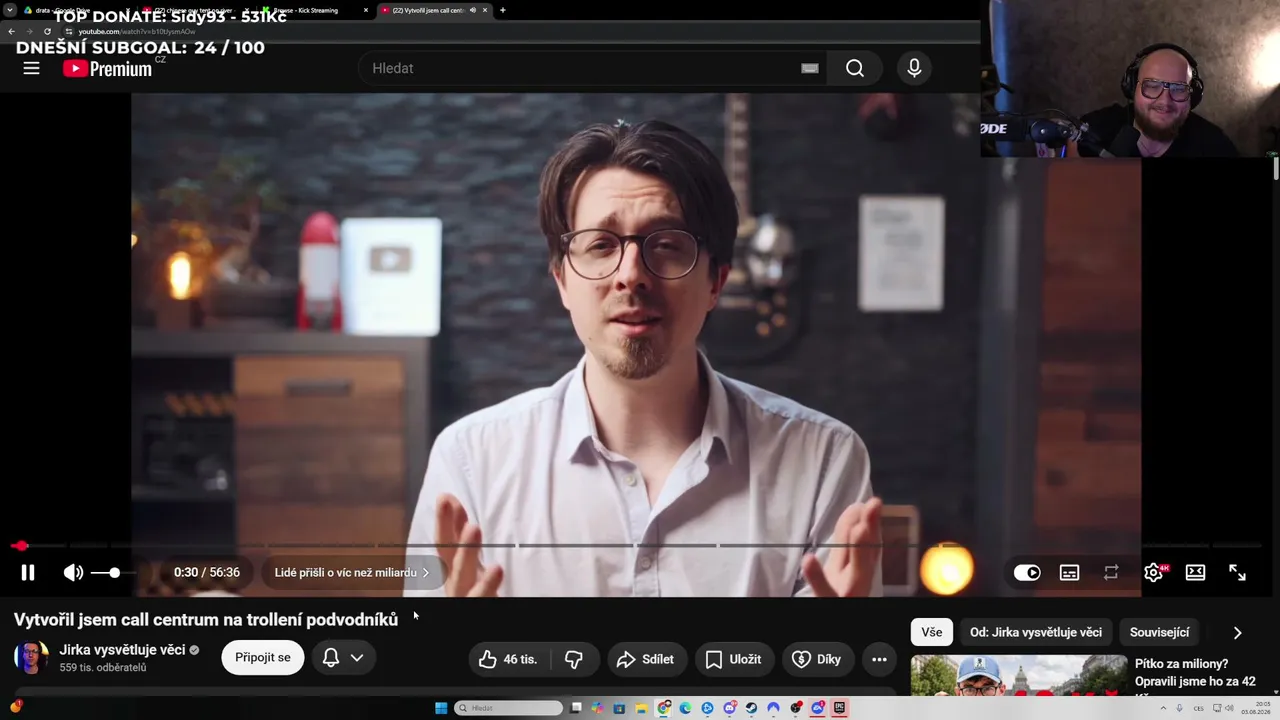Open Steam from the taskbar
Image resolution: width=1280 pixels, height=720 pixels.
click(751, 708)
